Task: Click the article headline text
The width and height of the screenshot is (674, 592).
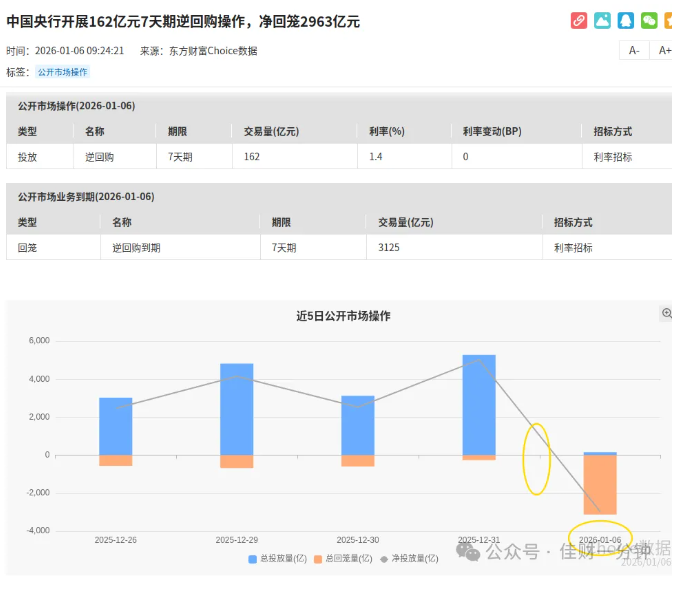Action: [183, 21]
